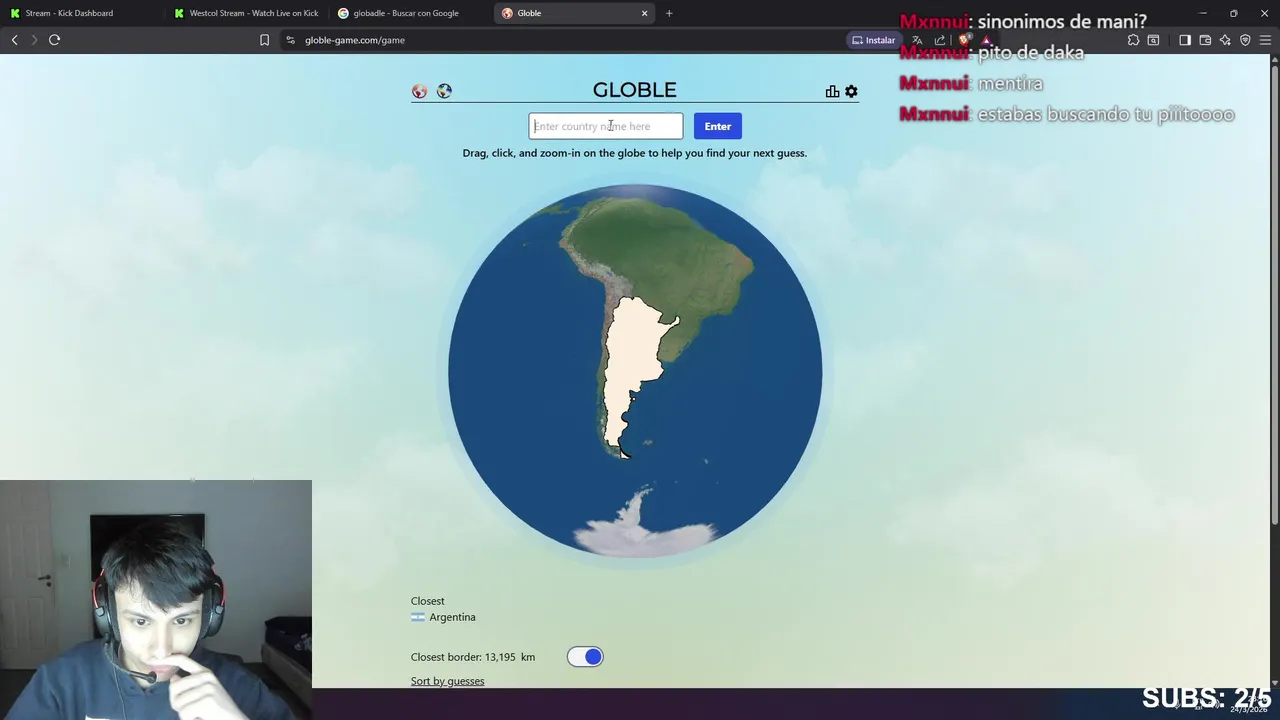Toggle the km/miles distance switch
The image size is (1280, 720).
(x=585, y=657)
